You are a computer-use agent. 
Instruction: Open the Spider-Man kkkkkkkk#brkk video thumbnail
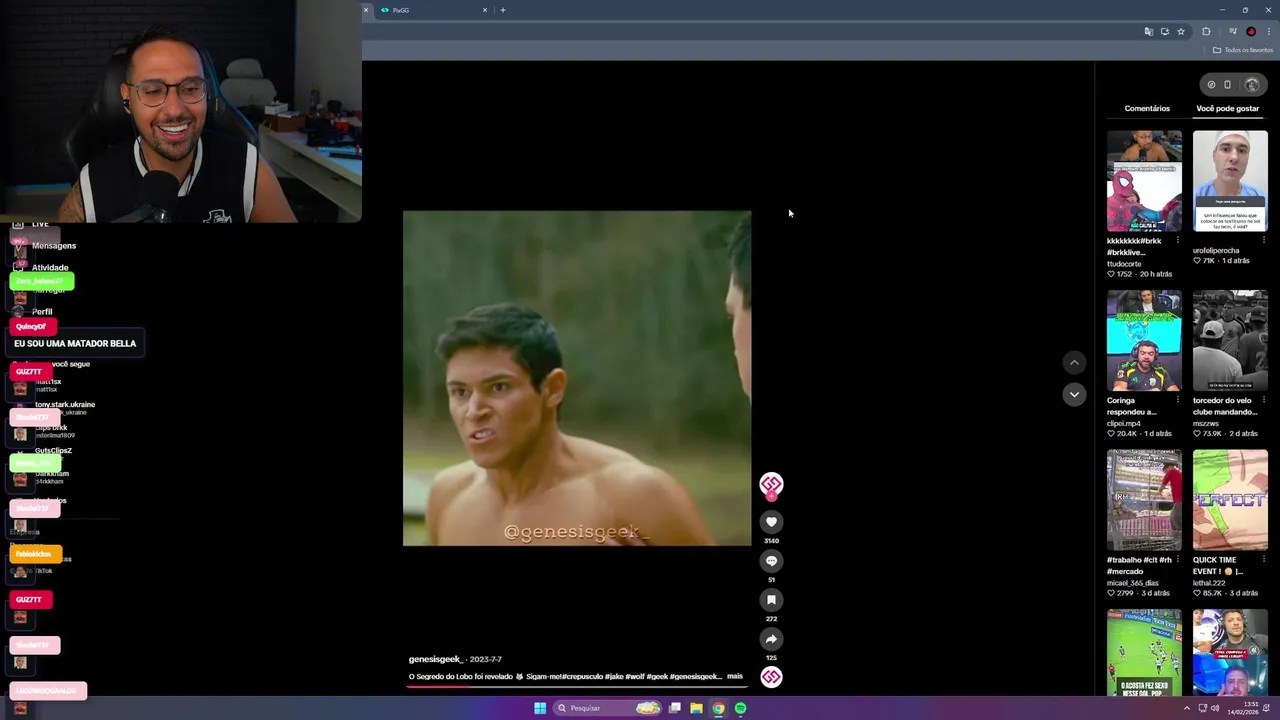click(x=1144, y=181)
